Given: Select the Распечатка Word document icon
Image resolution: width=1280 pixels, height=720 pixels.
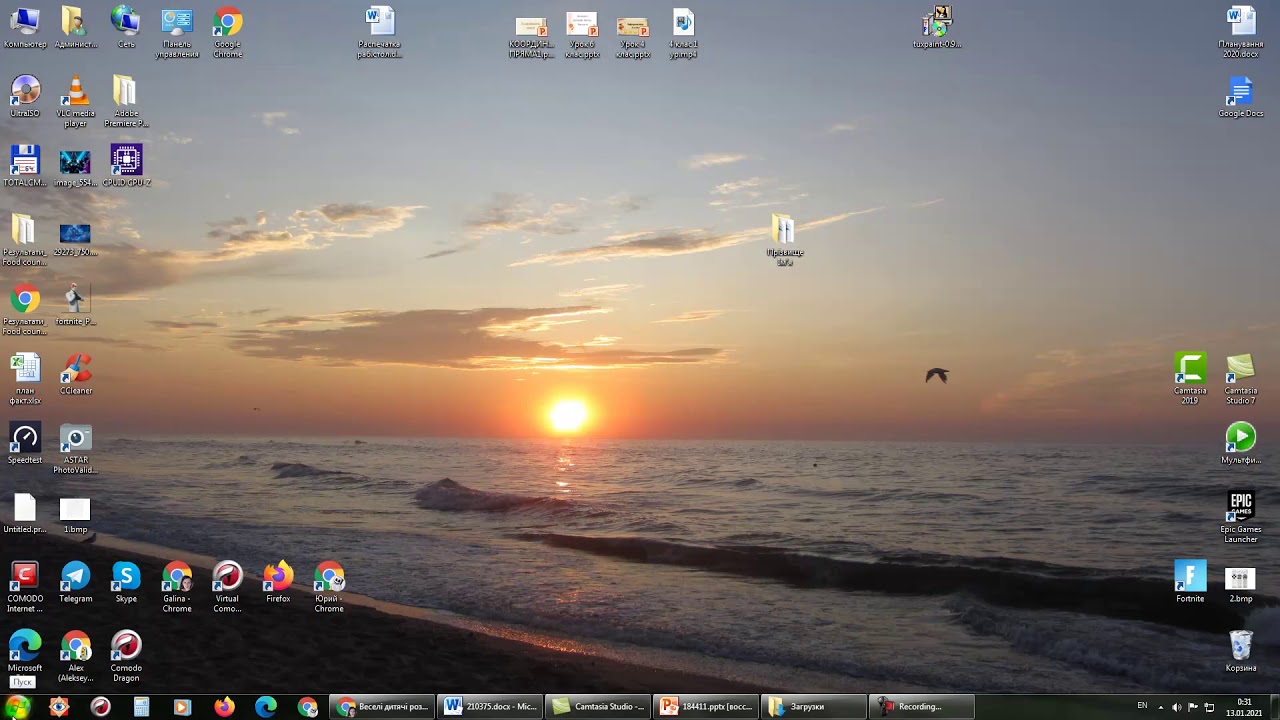Looking at the screenshot, I should pos(380,33).
